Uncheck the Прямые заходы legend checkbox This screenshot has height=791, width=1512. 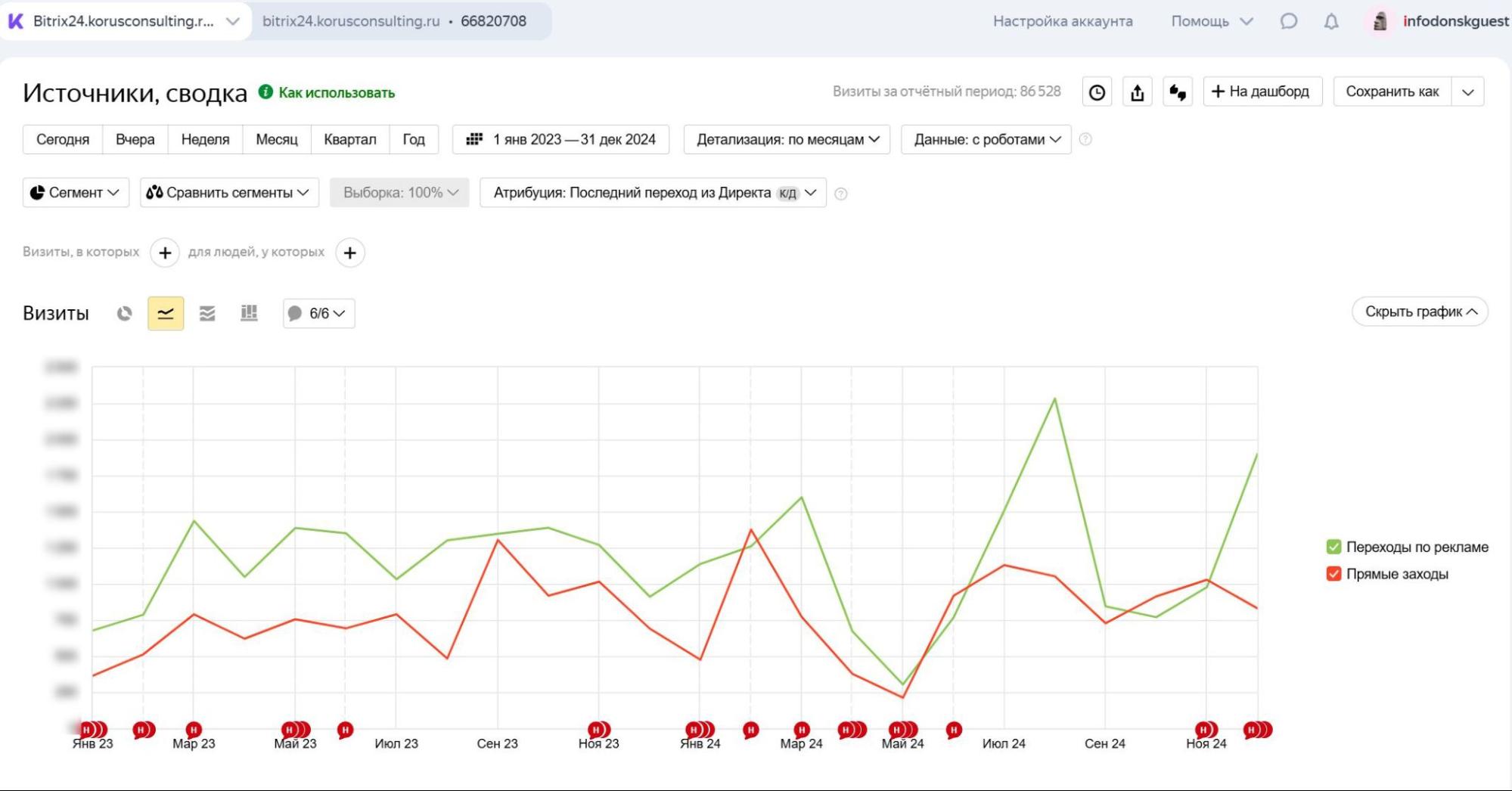[x=1333, y=574]
